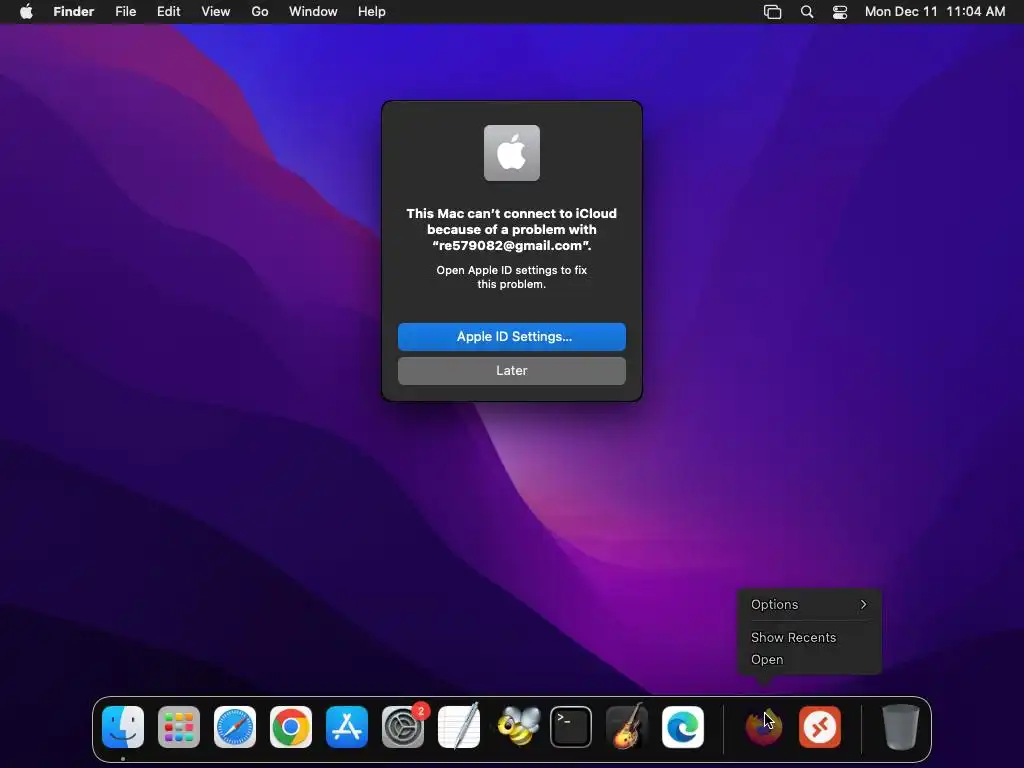
Task: Open Control Center in menu bar
Action: [840, 12]
